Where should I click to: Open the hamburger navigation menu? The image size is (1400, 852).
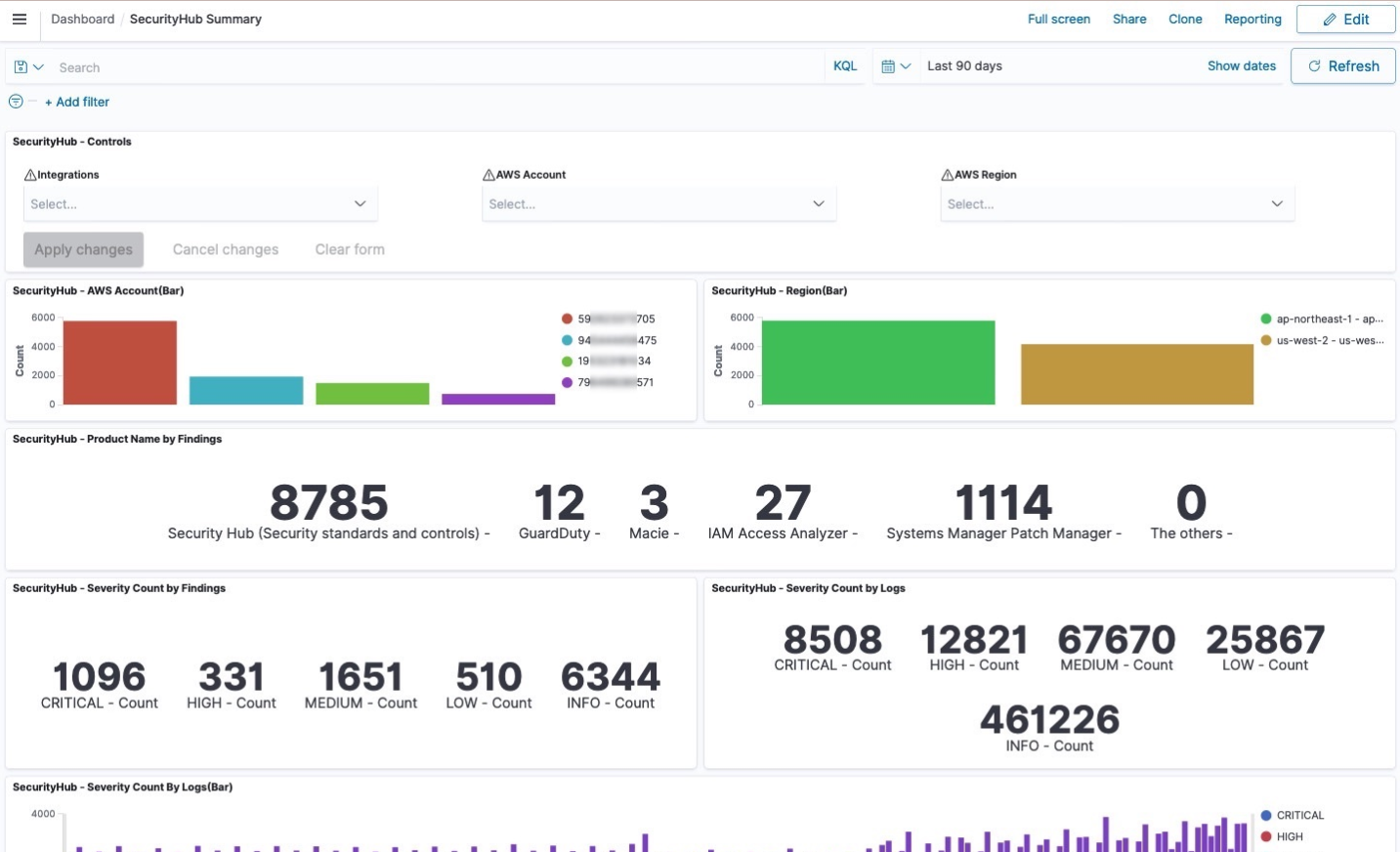(x=20, y=19)
